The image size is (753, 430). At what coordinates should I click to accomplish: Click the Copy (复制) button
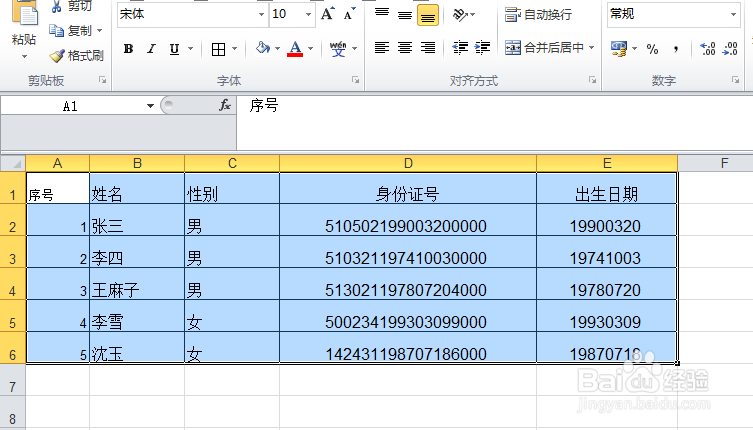(x=71, y=31)
